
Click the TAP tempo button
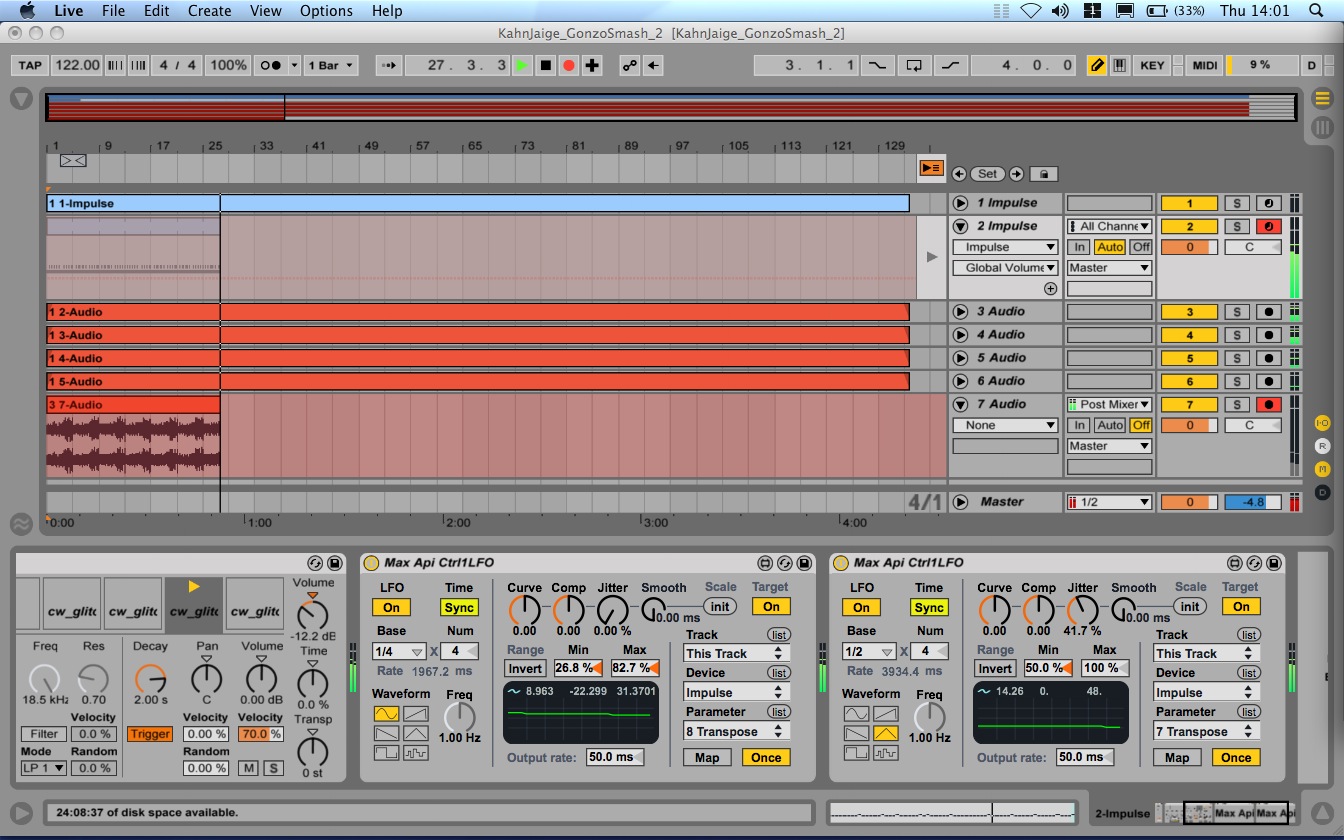[x=30, y=65]
